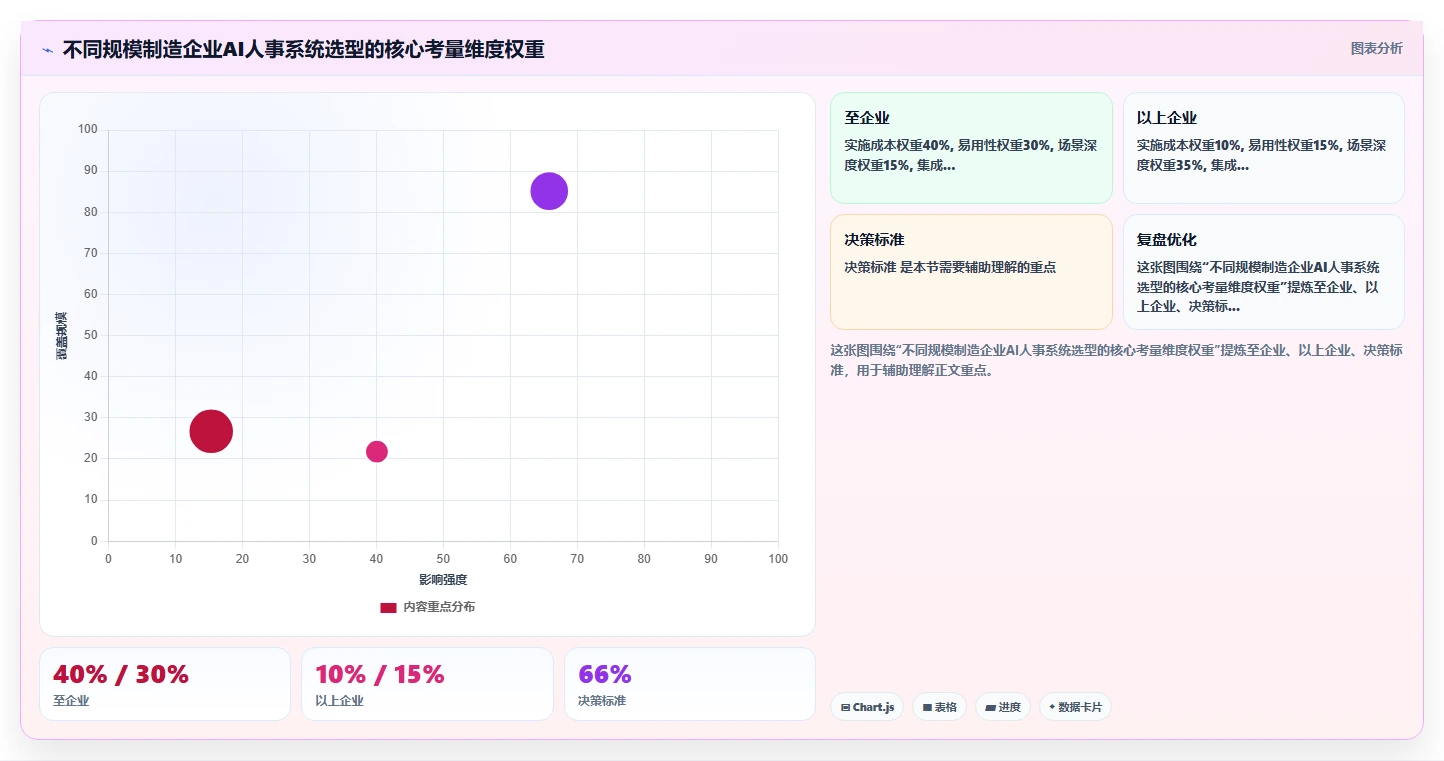Click the purple bubble near 65
The height and width of the screenshot is (761, 1444).
(x=549, y=190)
